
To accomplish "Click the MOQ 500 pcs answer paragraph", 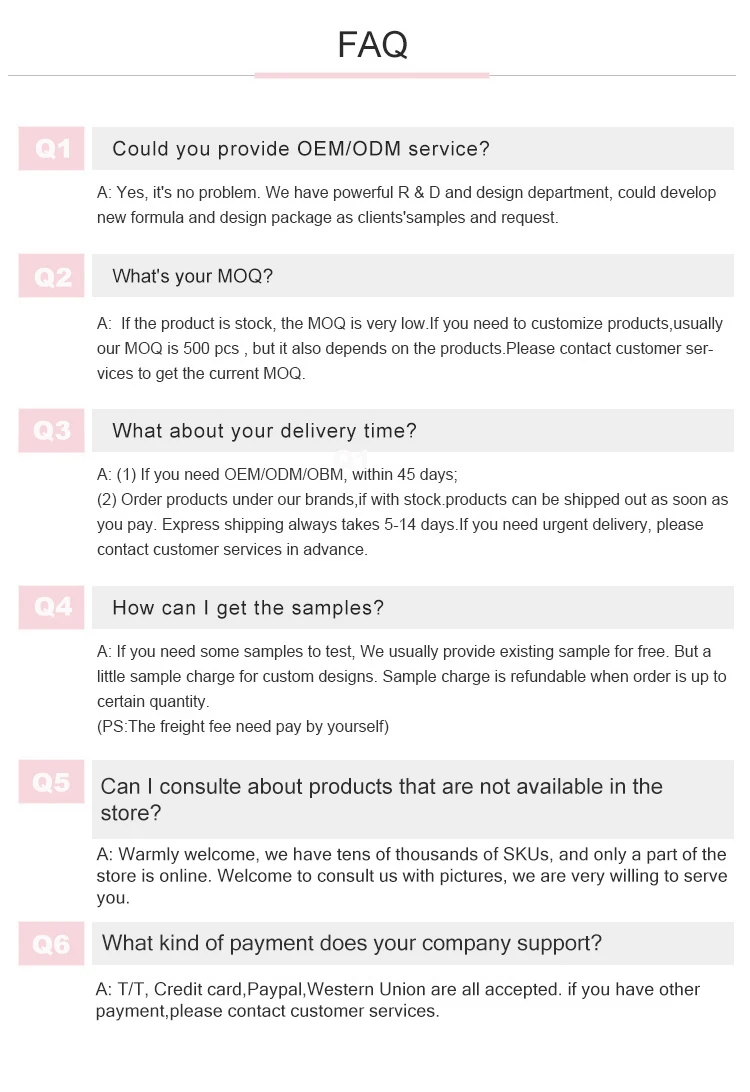I will (409, 348).
